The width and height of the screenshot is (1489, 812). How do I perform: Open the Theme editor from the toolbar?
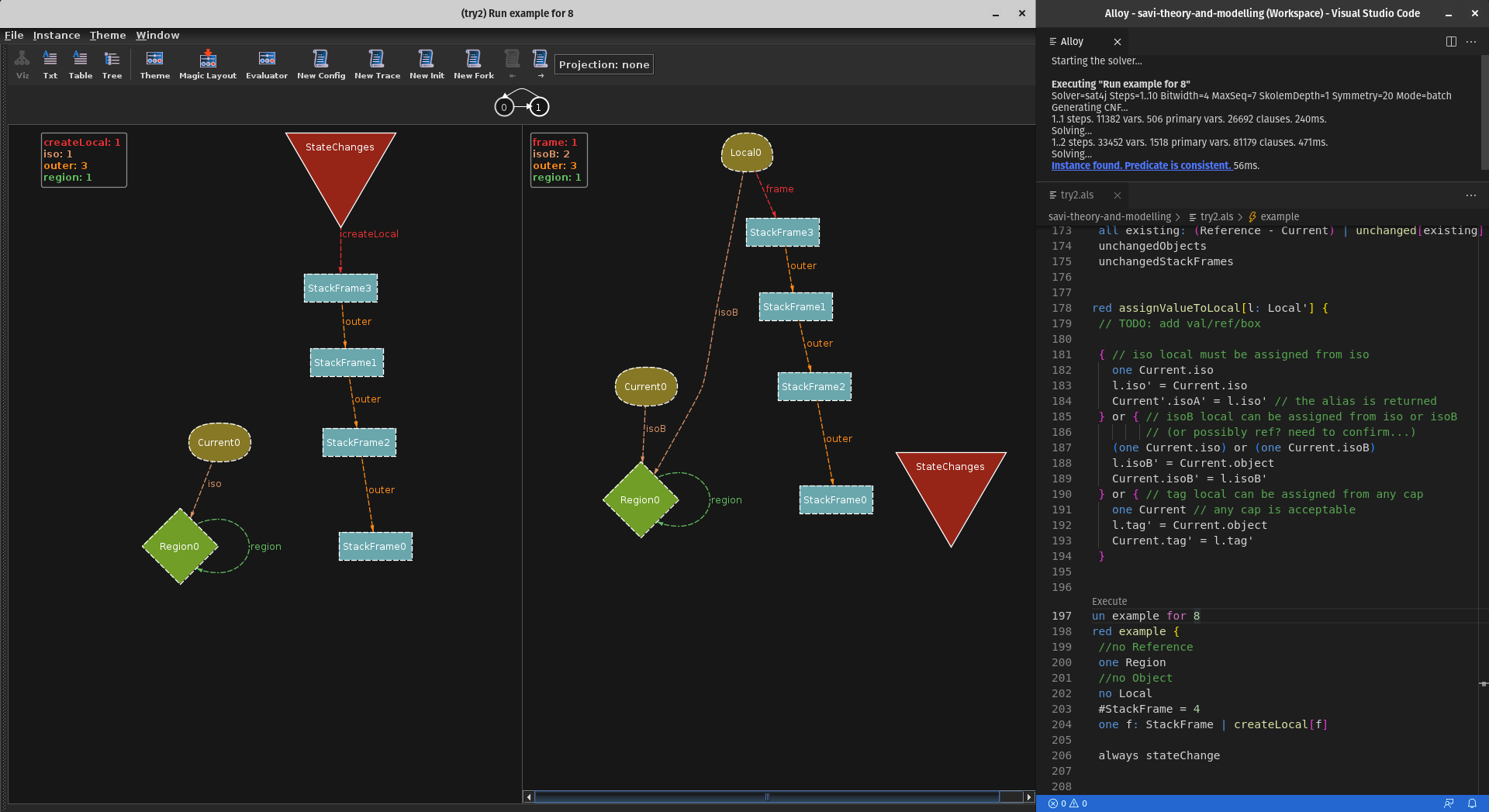click(x=154, y=64)
